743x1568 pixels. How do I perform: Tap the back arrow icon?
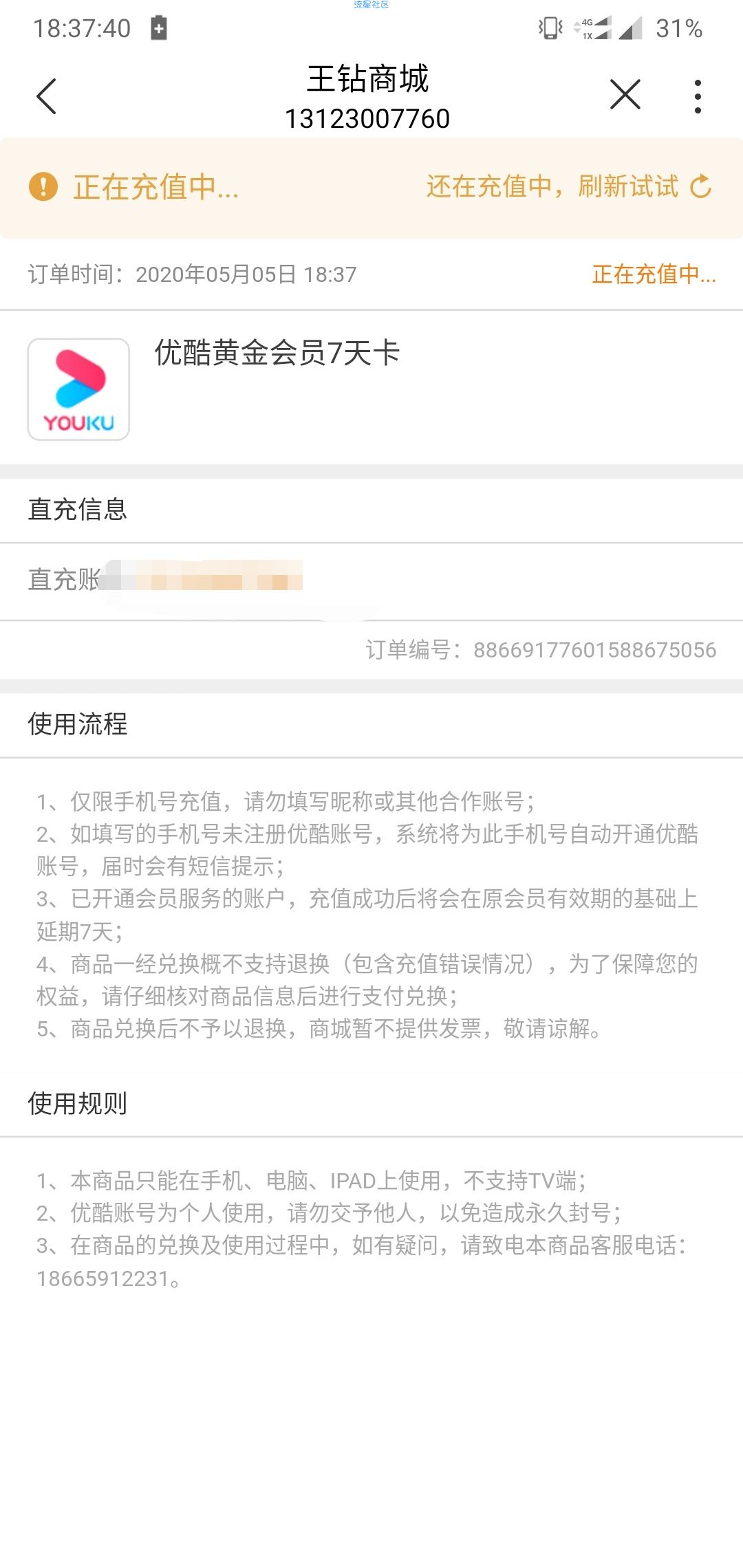[x=46, y=96]
